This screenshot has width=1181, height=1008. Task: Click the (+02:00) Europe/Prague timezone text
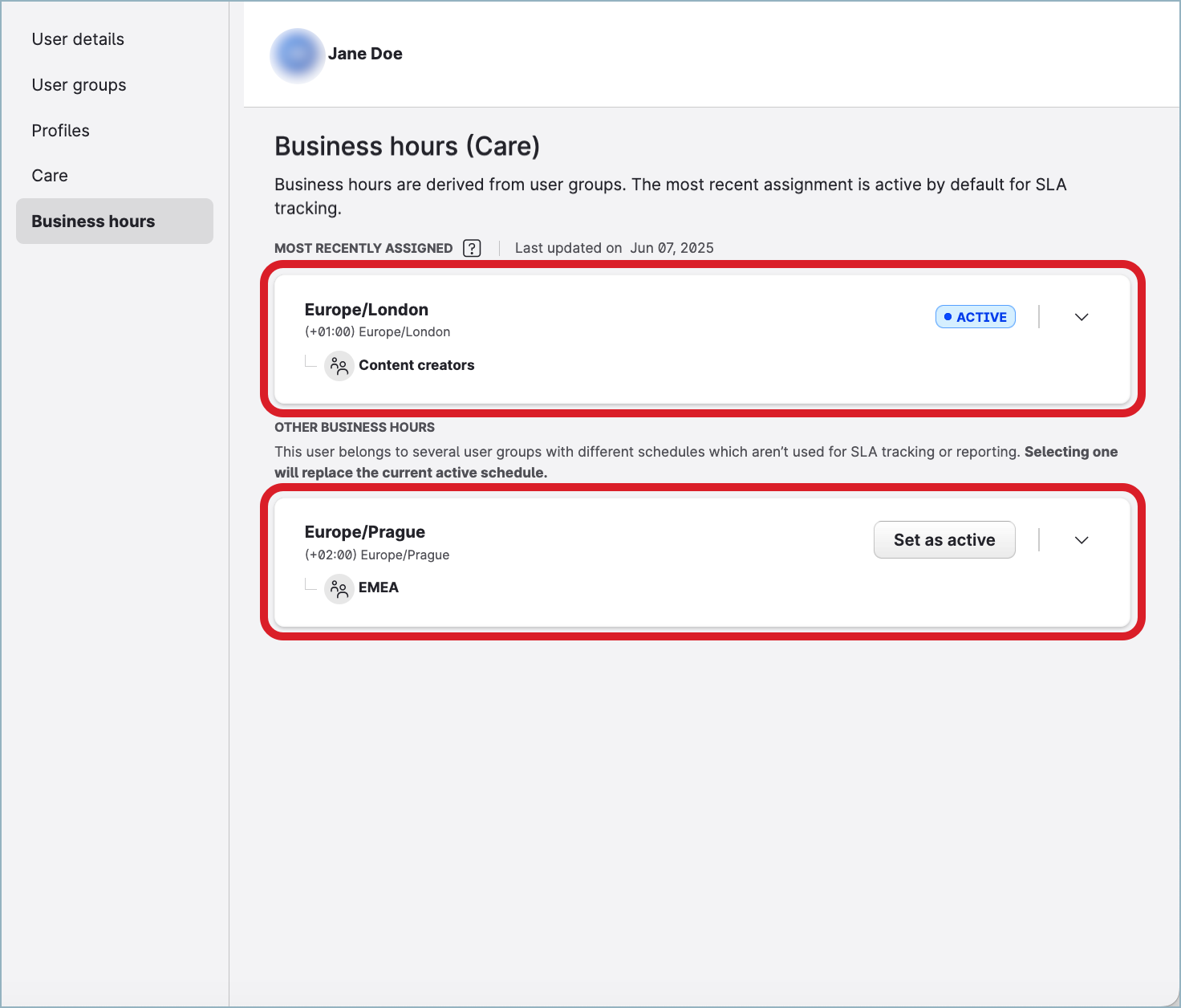[376, 555]
